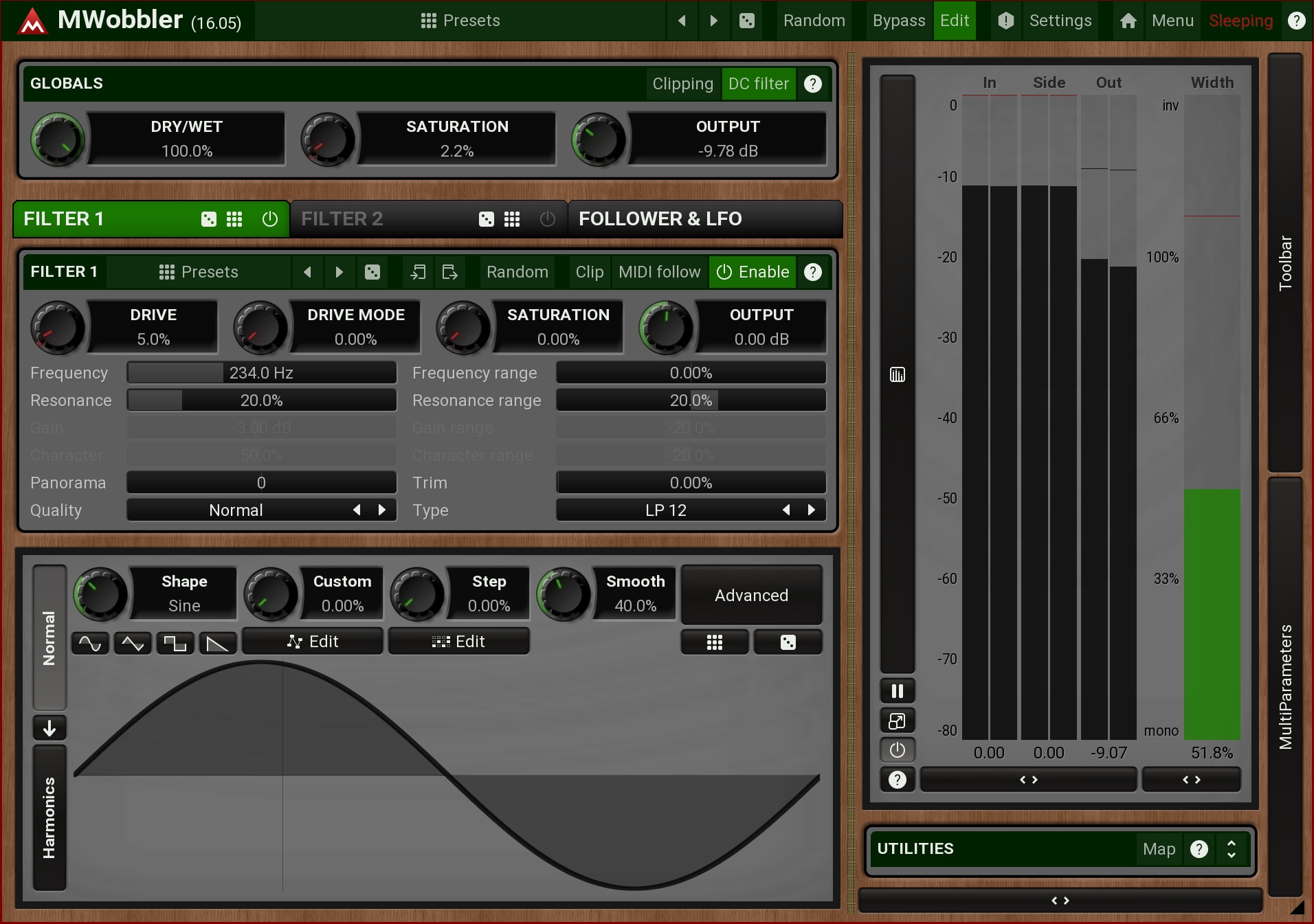
Task: Choose next Quality option arrow
Action: click(x=382, y=510)
